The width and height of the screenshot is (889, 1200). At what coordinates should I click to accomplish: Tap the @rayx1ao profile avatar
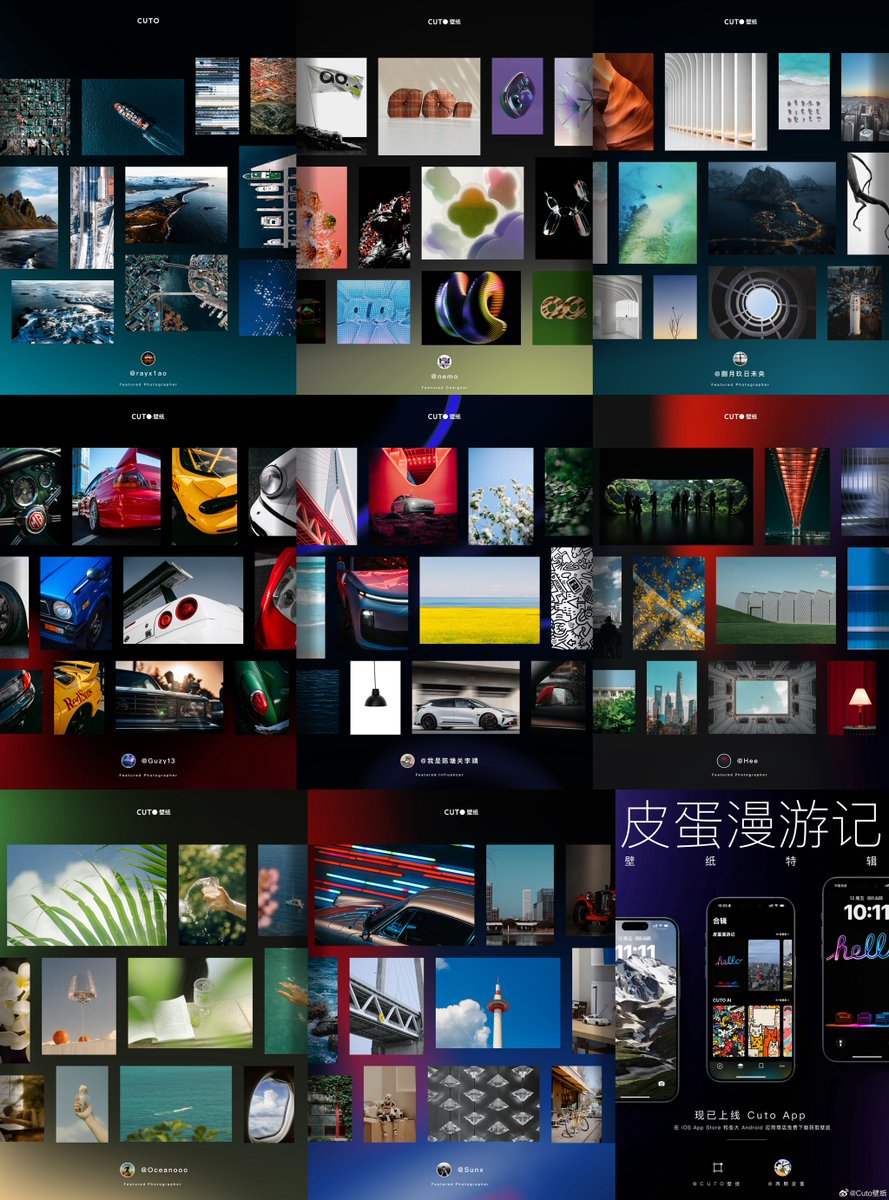[148, 358]
